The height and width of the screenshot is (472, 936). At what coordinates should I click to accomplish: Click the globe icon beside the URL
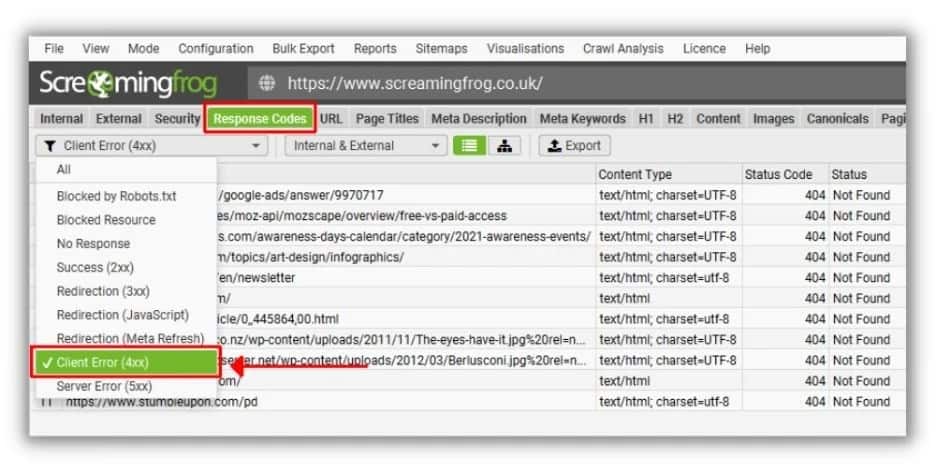267,83
